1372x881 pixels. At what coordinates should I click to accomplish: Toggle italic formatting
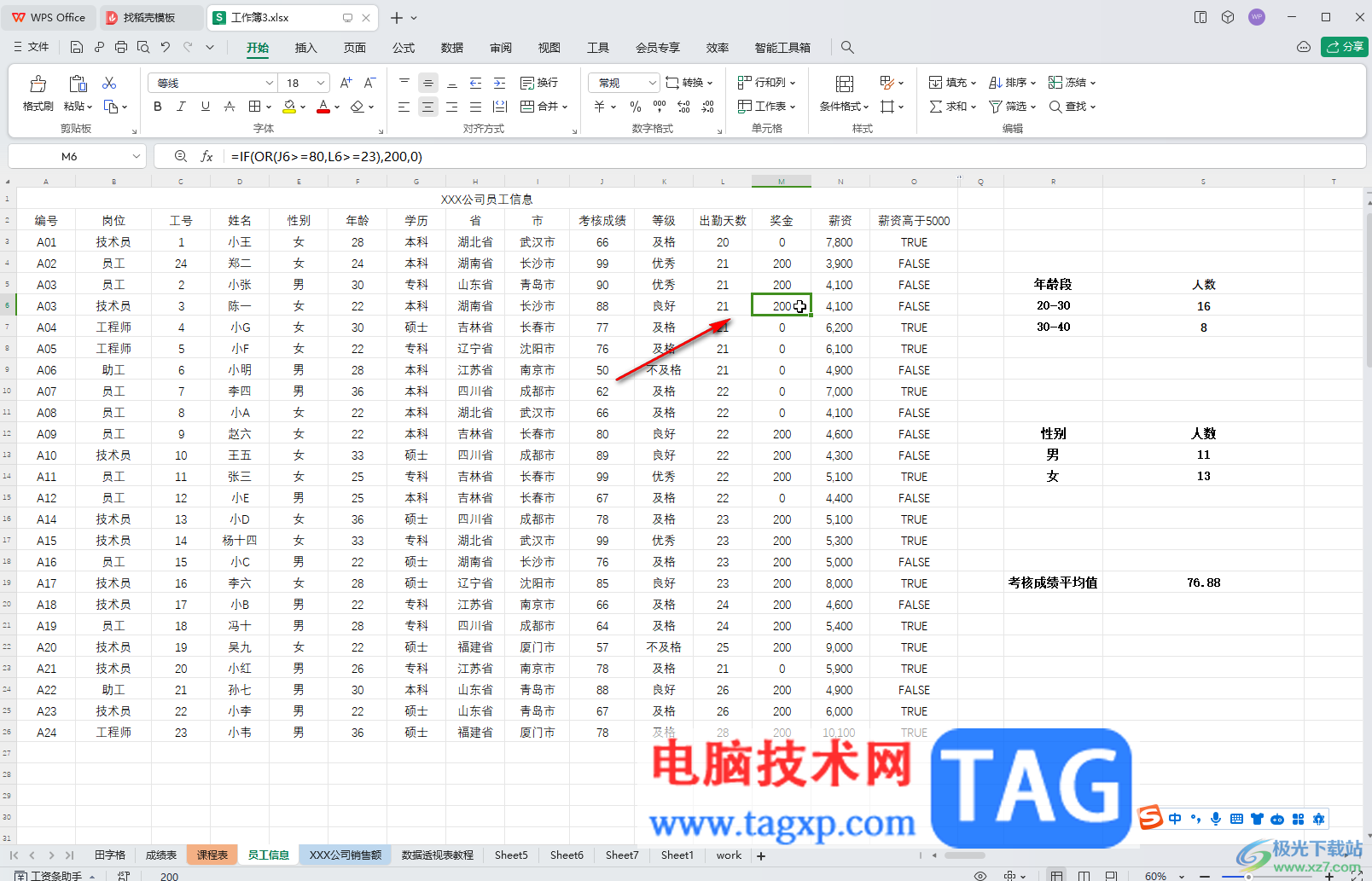181,107
